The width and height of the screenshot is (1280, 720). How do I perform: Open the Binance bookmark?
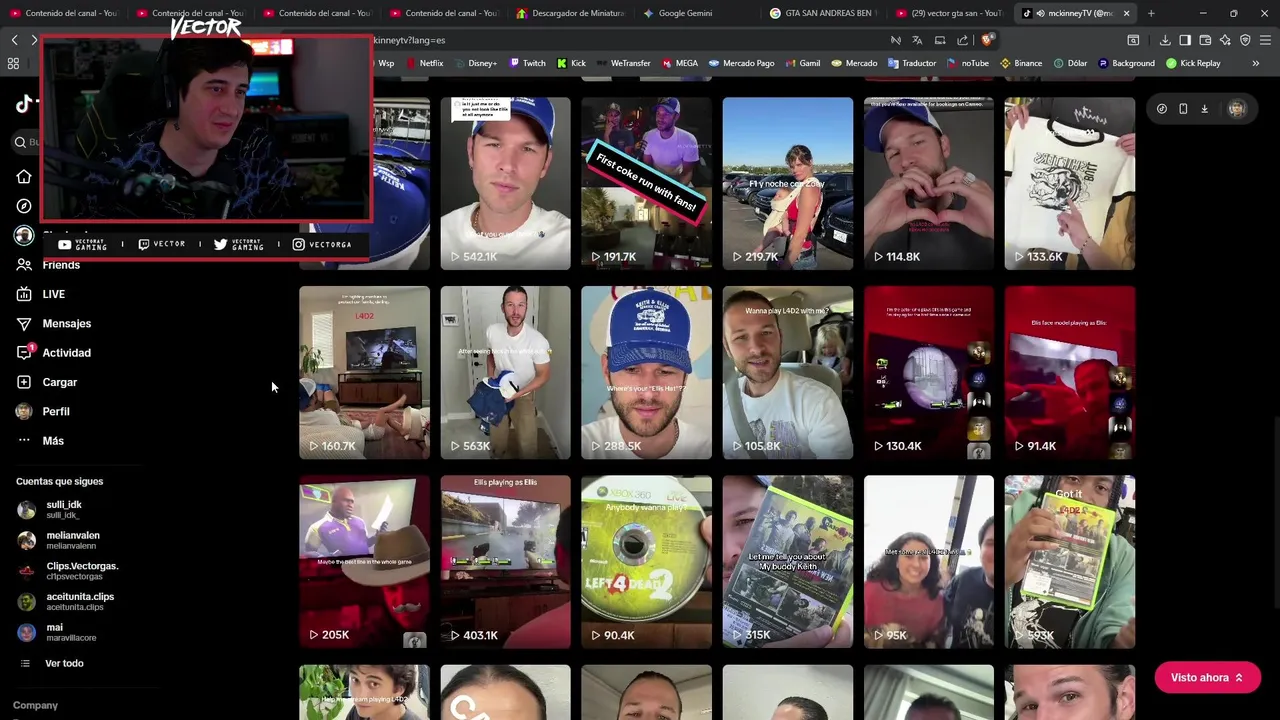(1020, 63)
